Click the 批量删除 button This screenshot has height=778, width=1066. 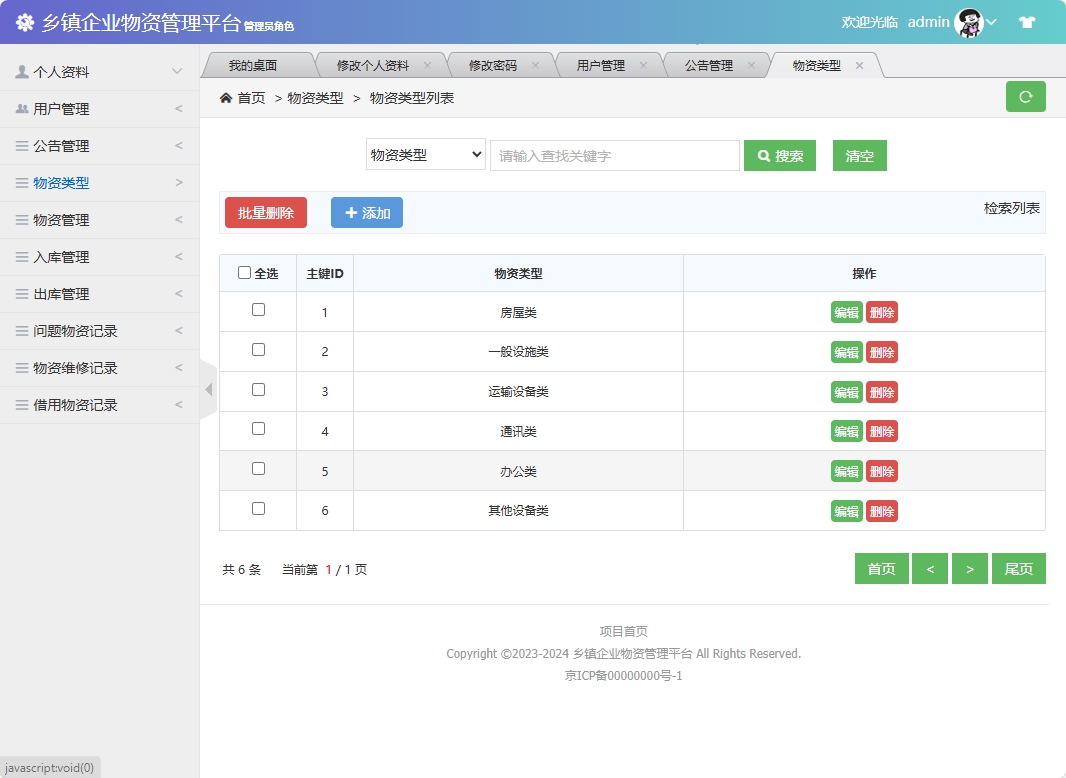(265, 212)
